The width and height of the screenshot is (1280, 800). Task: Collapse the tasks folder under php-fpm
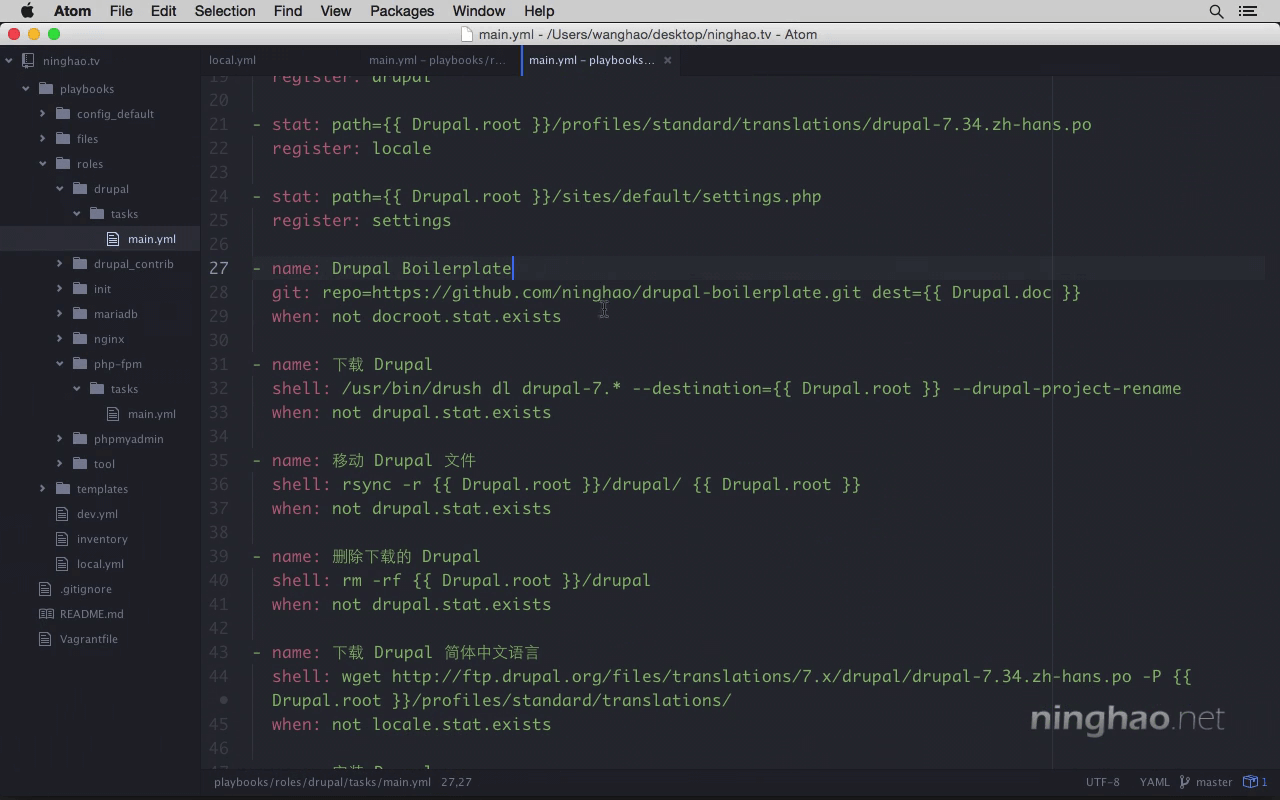click(77, 389)
